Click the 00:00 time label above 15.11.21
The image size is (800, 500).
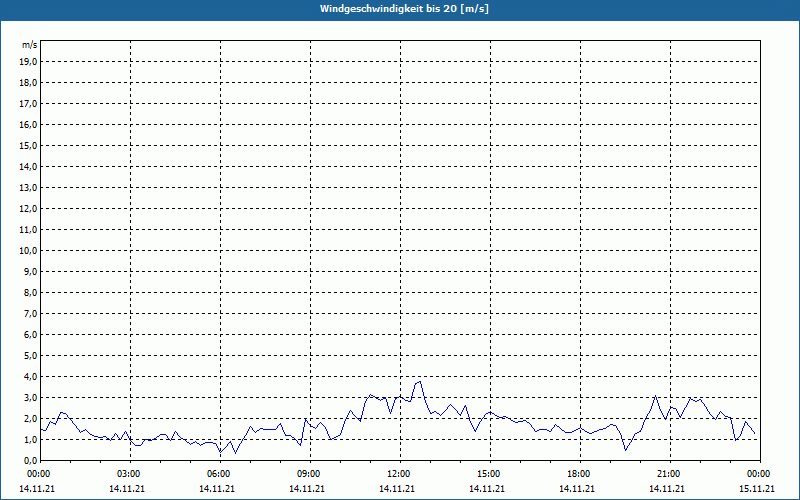(x=760, y=474)
